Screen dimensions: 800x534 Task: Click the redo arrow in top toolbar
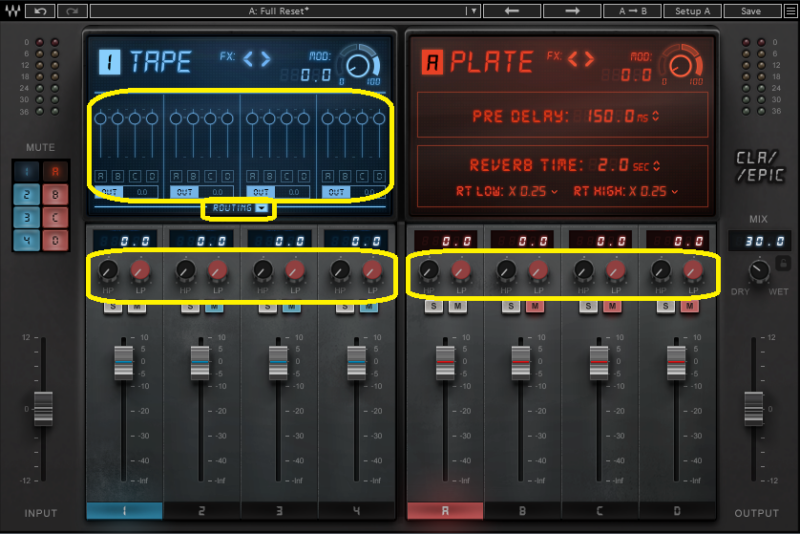(x=71, y=11)
